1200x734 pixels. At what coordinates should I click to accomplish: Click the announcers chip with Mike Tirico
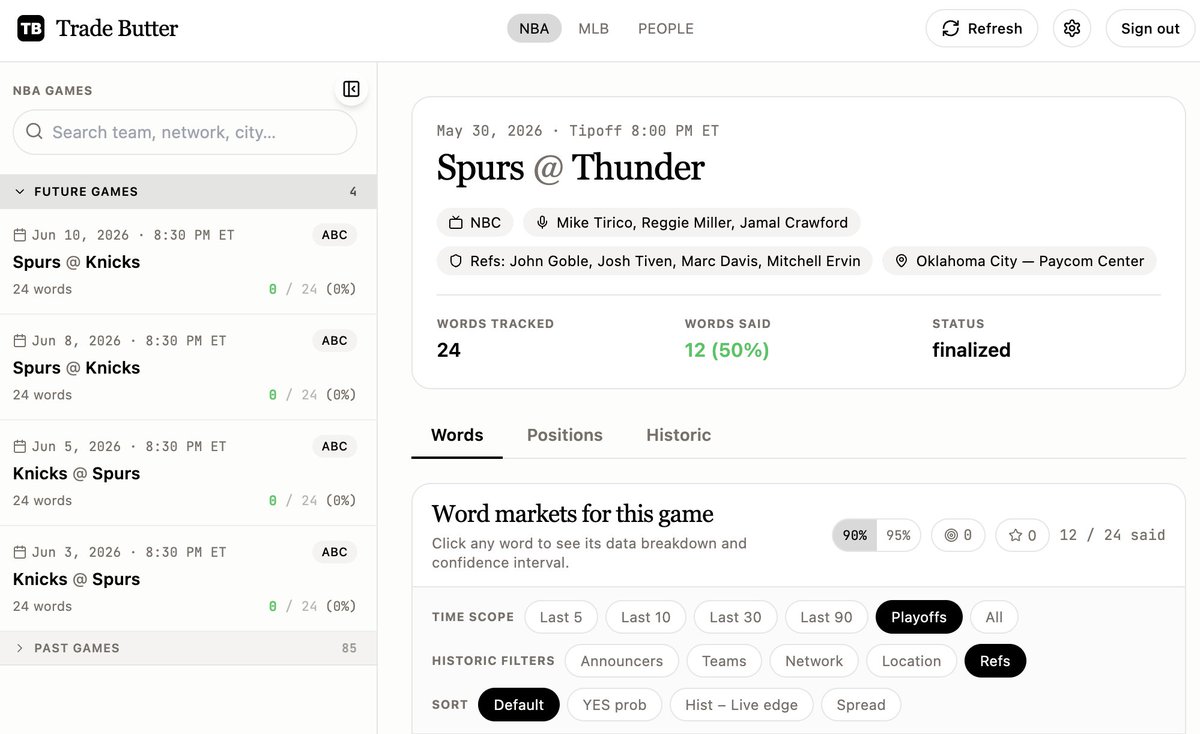tap(692, 223)
